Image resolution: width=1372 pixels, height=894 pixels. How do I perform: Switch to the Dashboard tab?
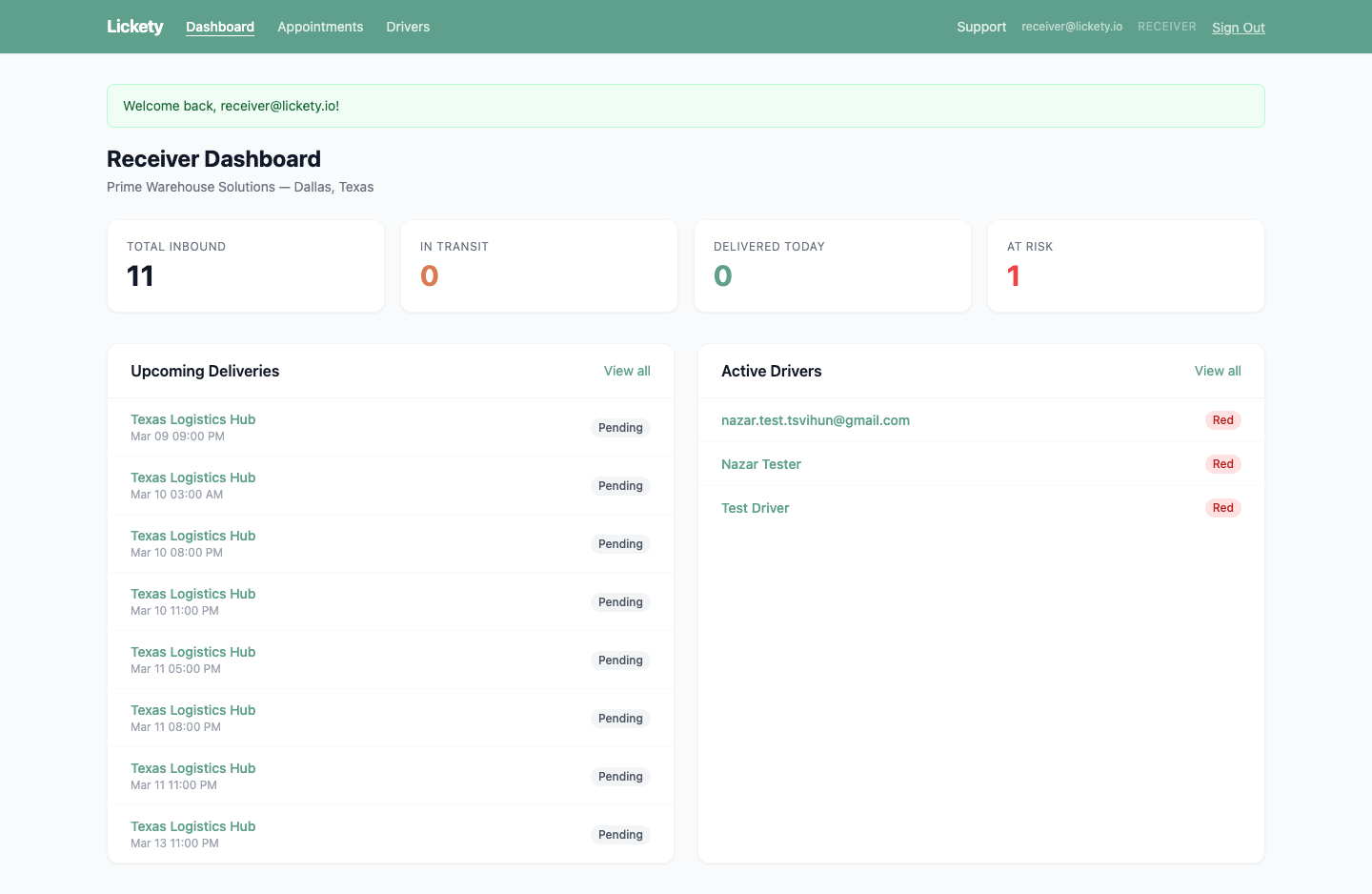click(220, 27)
